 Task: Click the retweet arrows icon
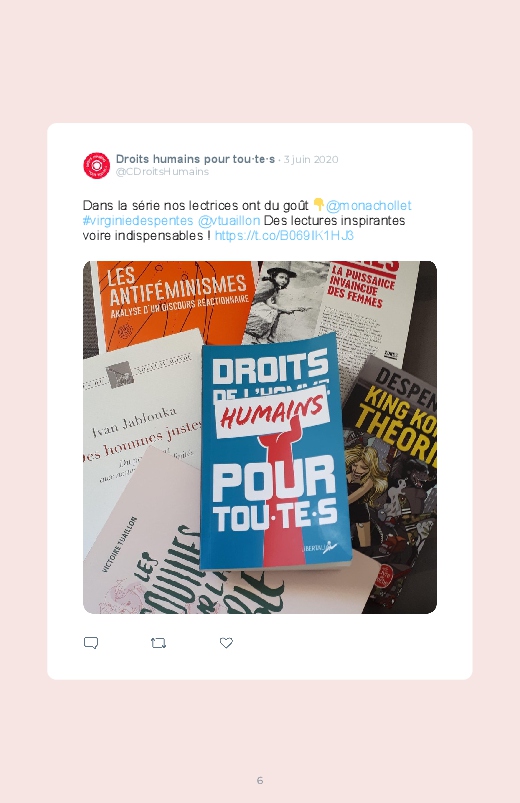(158, 643)
